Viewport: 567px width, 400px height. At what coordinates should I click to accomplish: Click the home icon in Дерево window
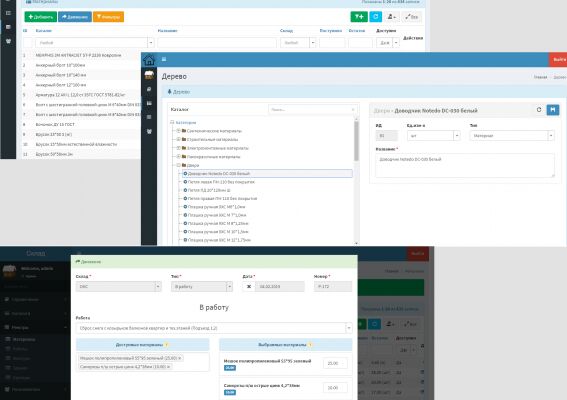tap(149, 60)
